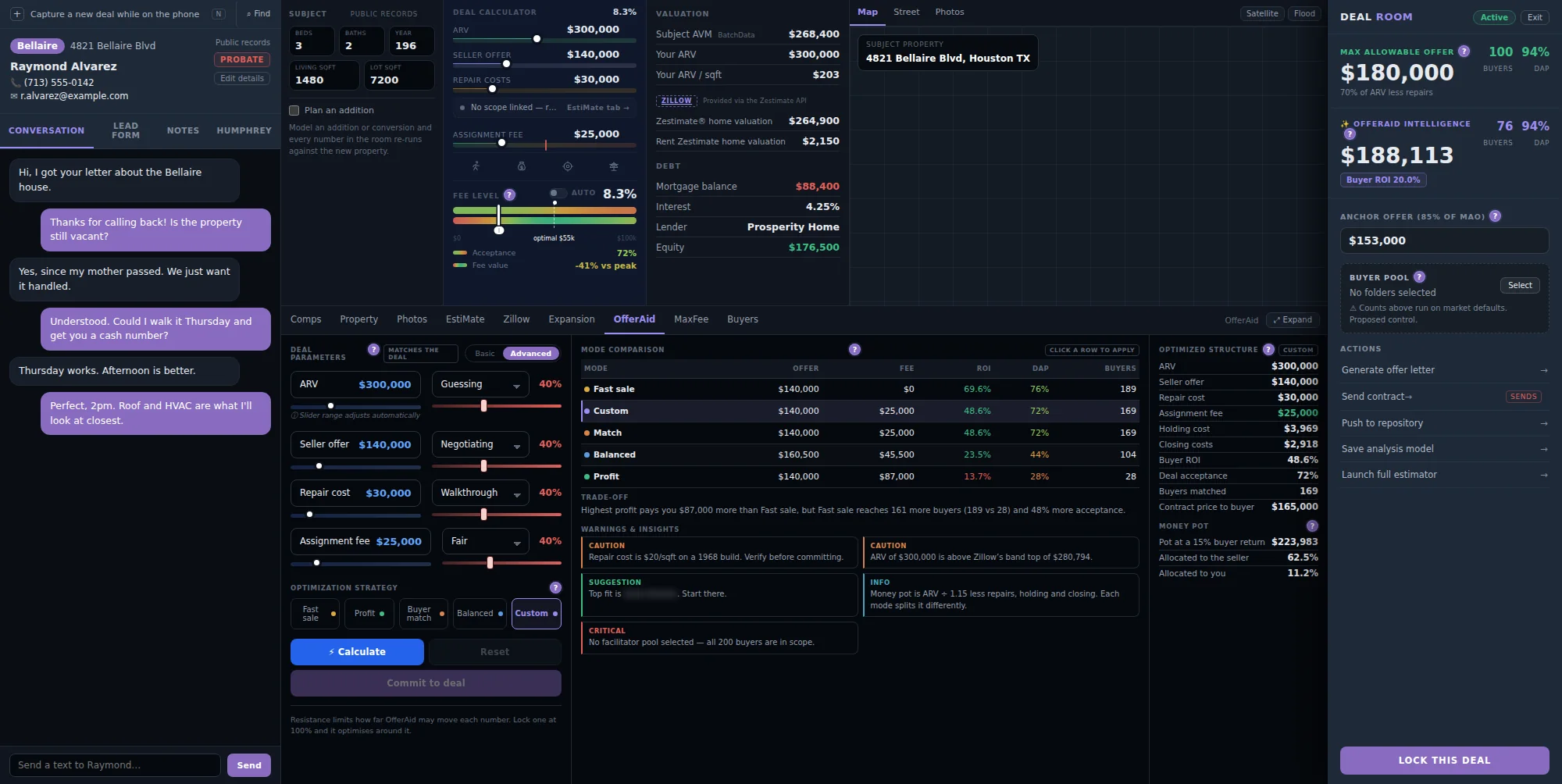Viewport: 1562px width, 784px height.
Task: Choose Profit optimization strategy
Action: point(369,614)
